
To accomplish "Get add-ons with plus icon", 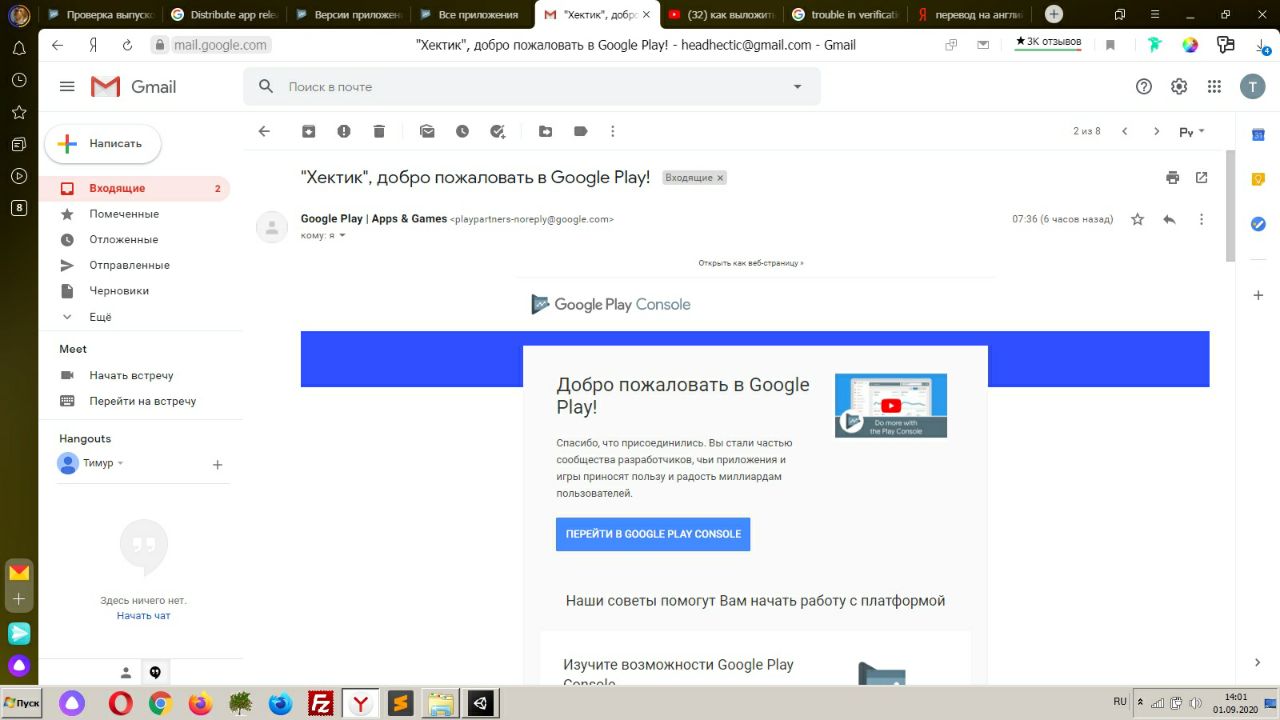I will (1259, 295).
